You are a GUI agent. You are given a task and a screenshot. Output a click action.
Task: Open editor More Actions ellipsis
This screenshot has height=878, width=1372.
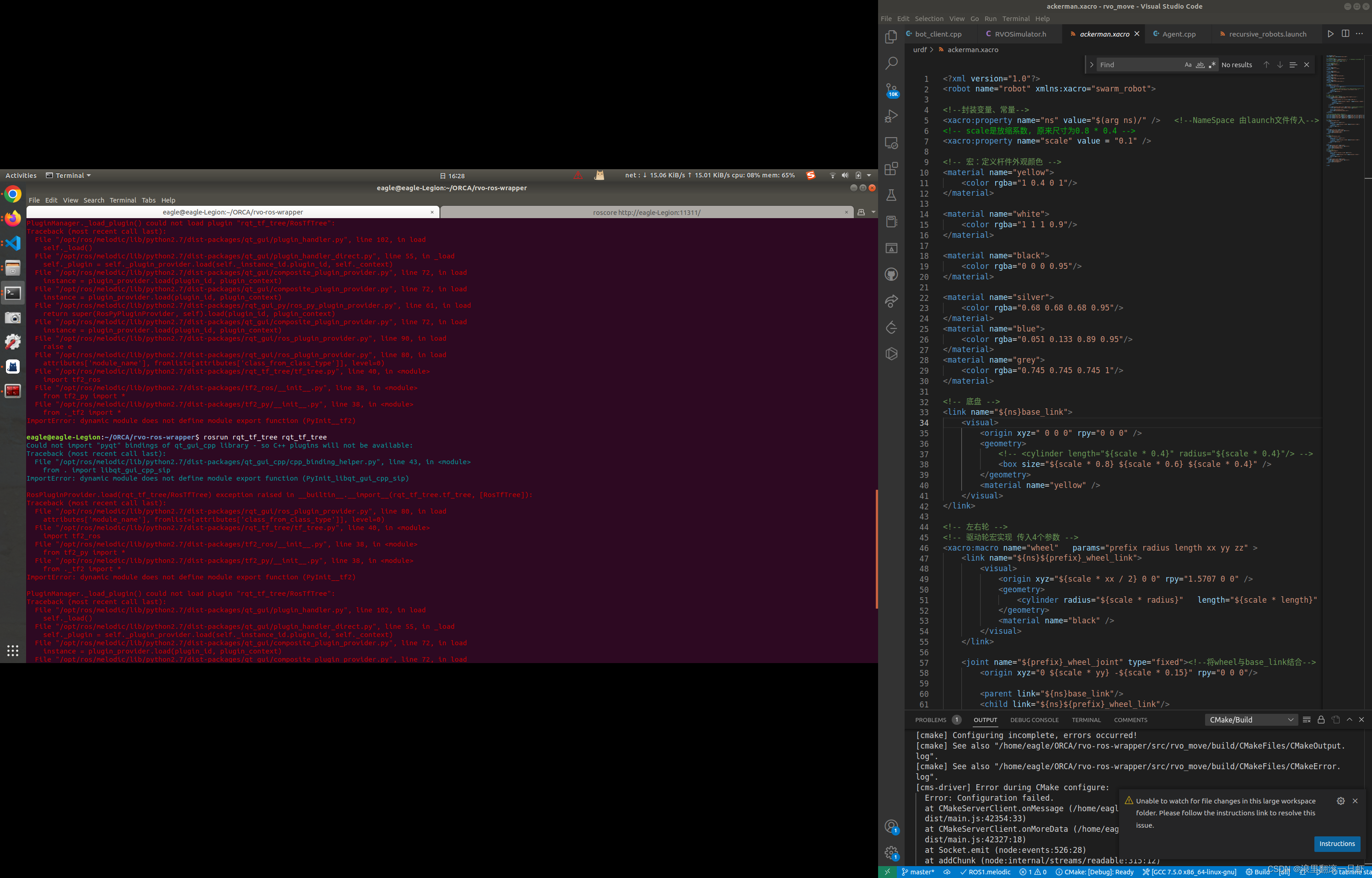point(1360,34)
